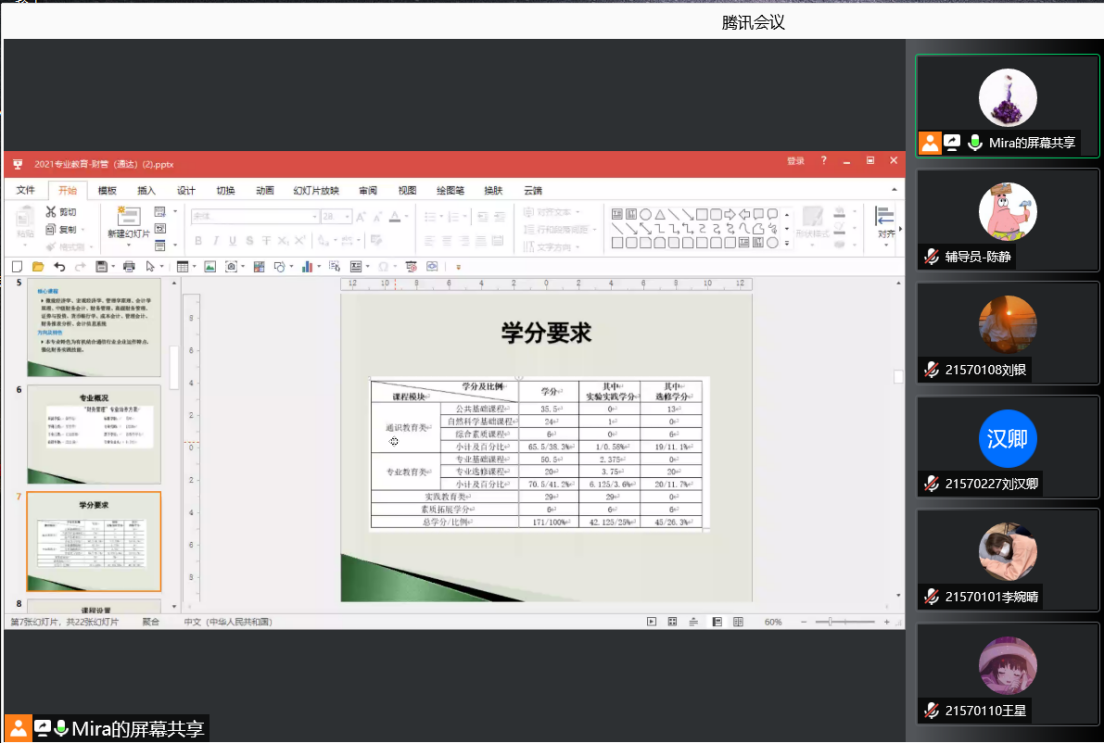Viewport: 1104px width, 743px height.
Task: Click the Undo arrow in quick toolbar
Action: [x=59, y=266]
